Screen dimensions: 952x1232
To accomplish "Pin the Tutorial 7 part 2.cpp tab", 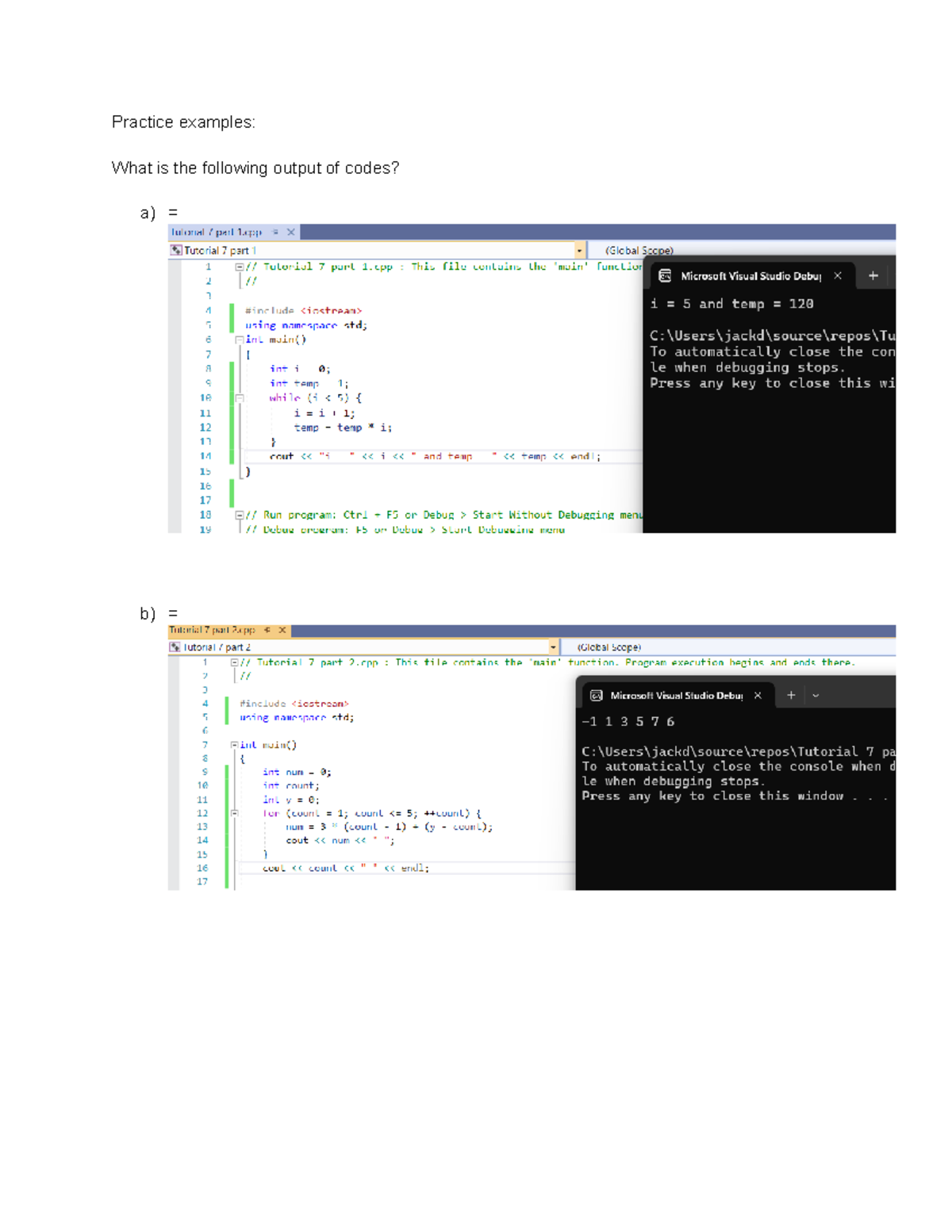I will [x=267, y=630].
